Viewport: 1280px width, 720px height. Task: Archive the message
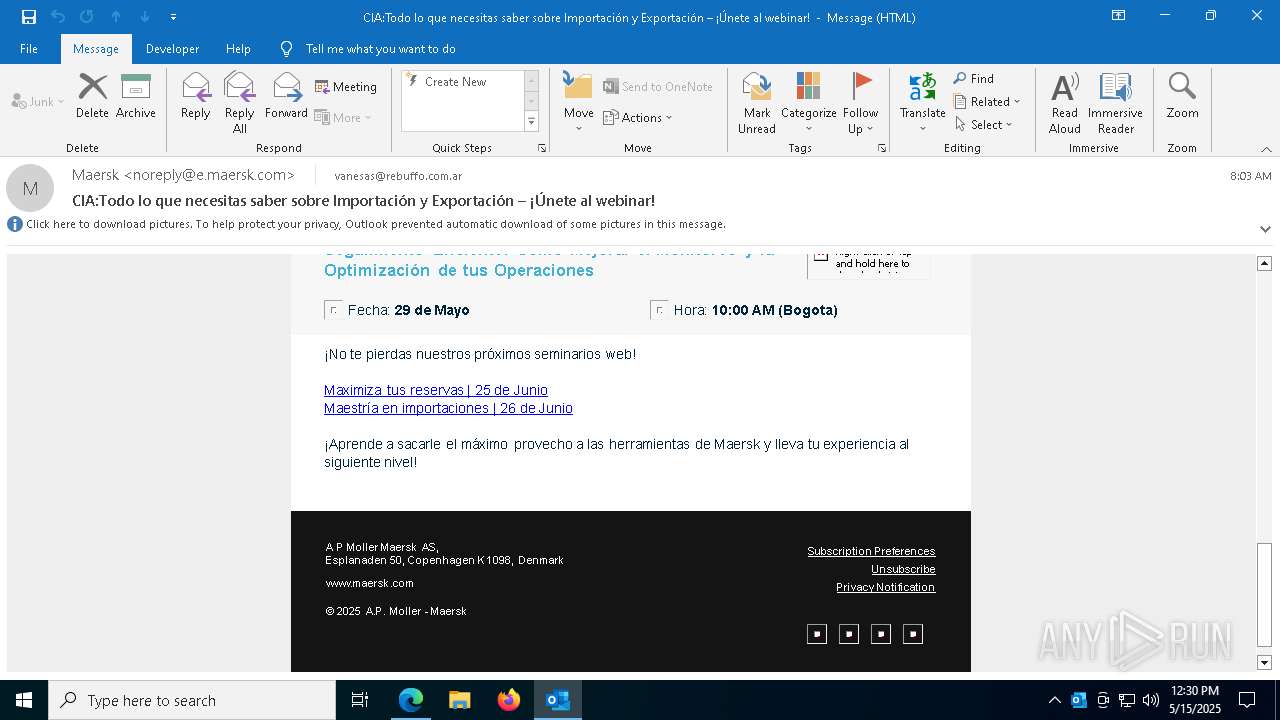coord(136,97)
